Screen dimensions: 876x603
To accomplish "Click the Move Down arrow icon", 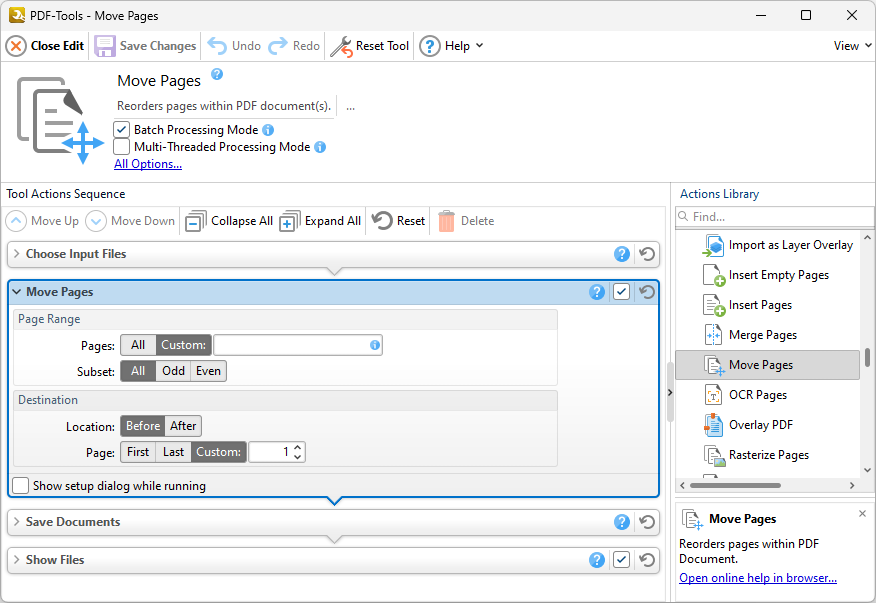I will pos(96,221).
